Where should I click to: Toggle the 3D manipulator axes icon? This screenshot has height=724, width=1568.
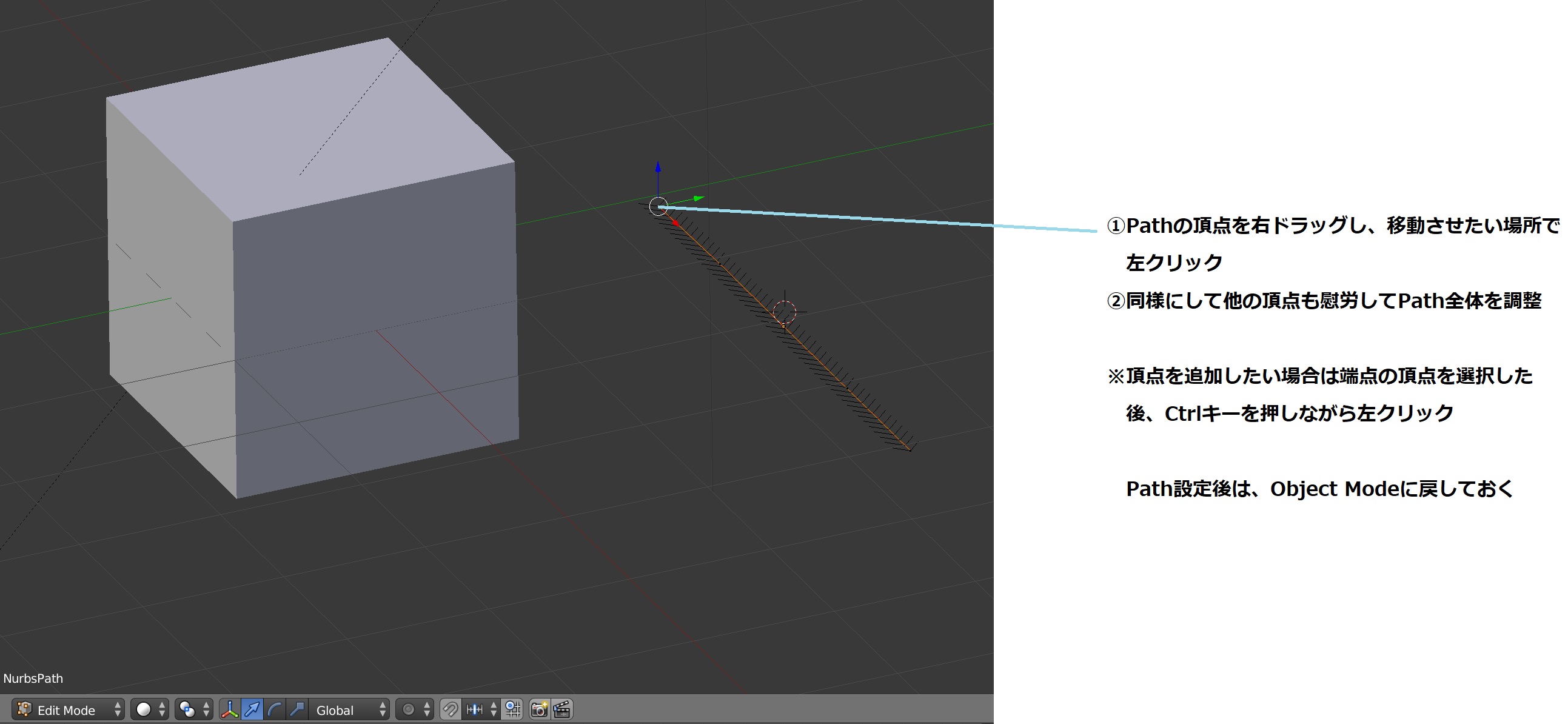(229, 709)
